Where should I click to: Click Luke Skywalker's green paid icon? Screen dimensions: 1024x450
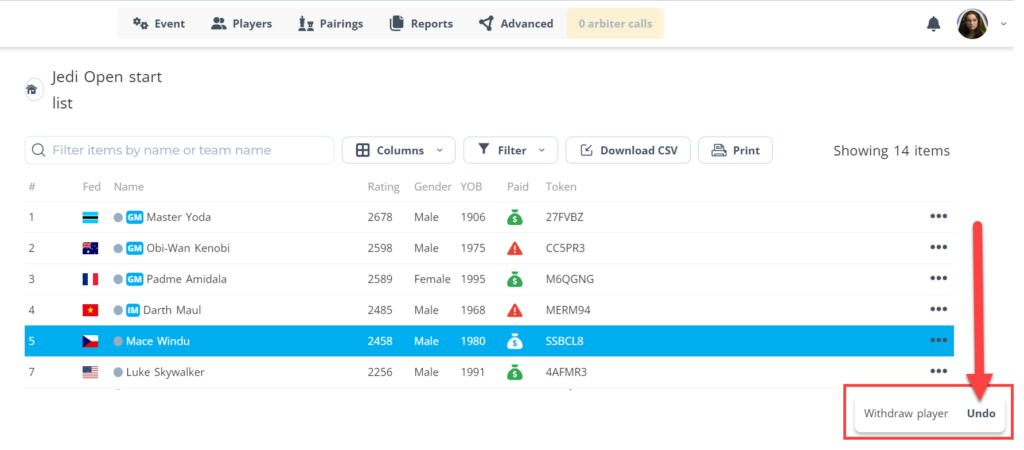point(515,372)
